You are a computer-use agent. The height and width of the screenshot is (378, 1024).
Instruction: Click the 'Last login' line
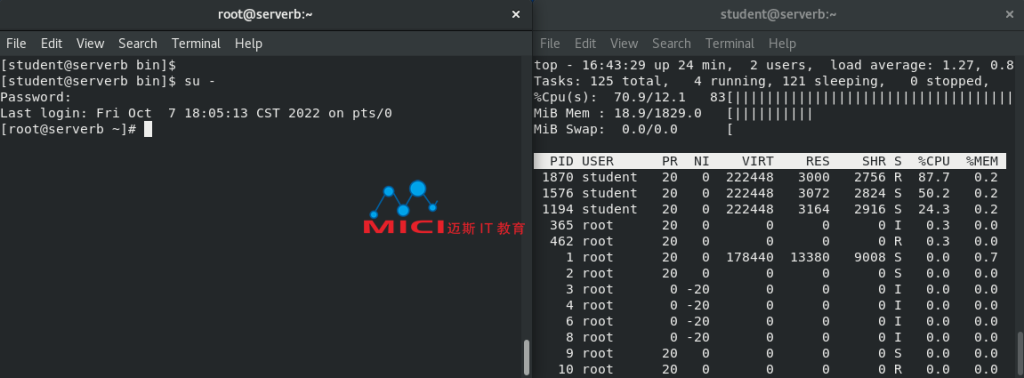pos(196,113)
